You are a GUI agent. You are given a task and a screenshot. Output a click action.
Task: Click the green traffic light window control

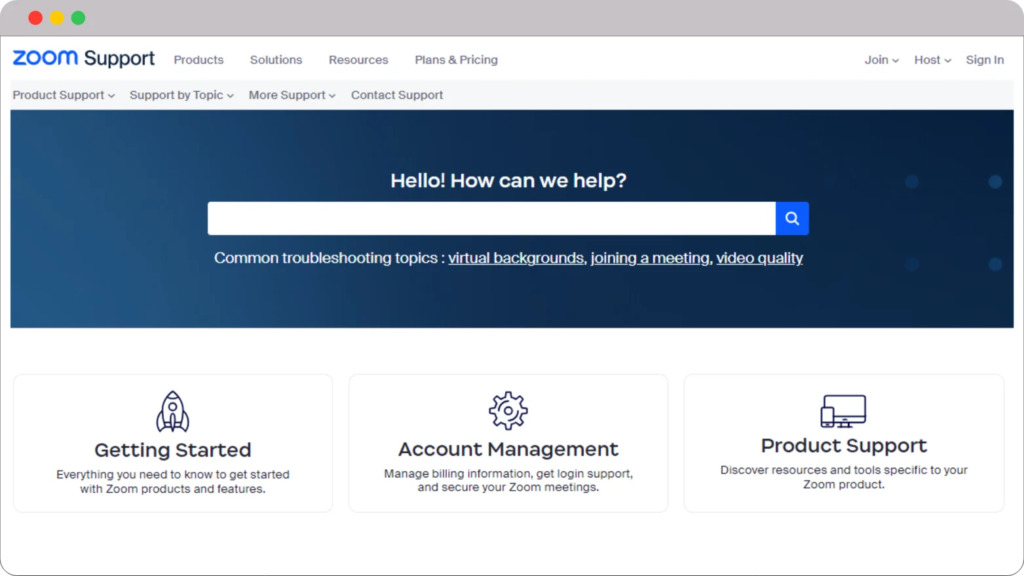[x=78, y=17]
